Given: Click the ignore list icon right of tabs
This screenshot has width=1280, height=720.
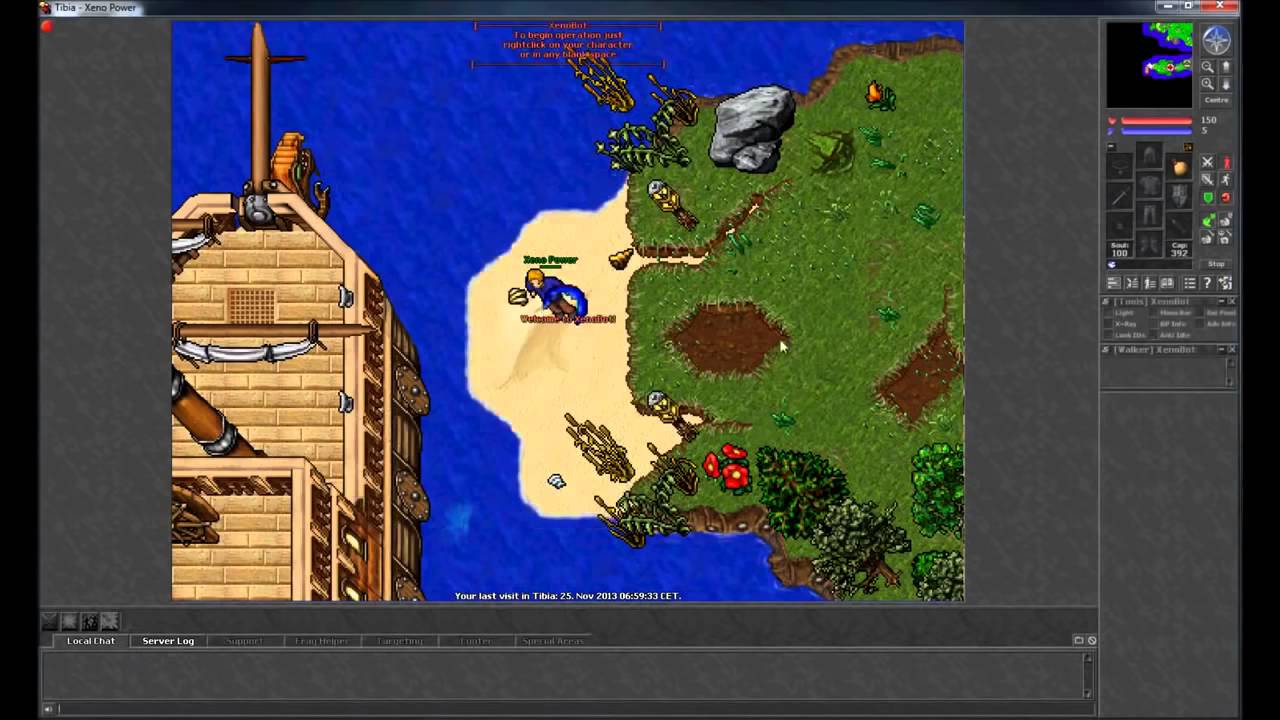Looking at the screenshot, I should (1091, 640).
